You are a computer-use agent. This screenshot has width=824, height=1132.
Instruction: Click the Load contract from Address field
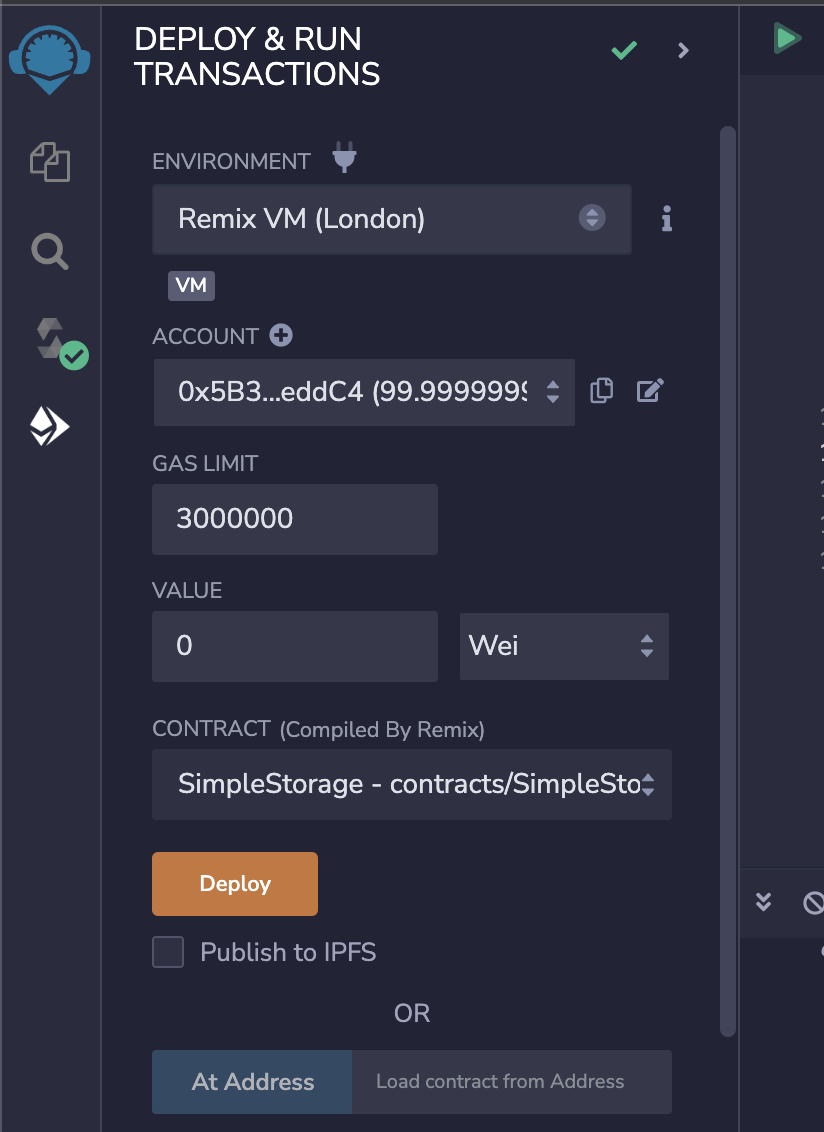512,1081
